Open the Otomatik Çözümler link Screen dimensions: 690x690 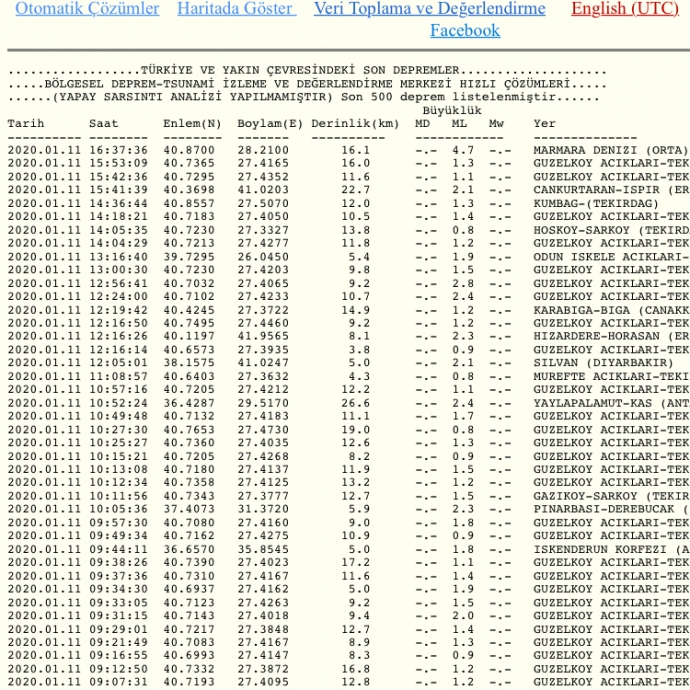click(87, 9)
